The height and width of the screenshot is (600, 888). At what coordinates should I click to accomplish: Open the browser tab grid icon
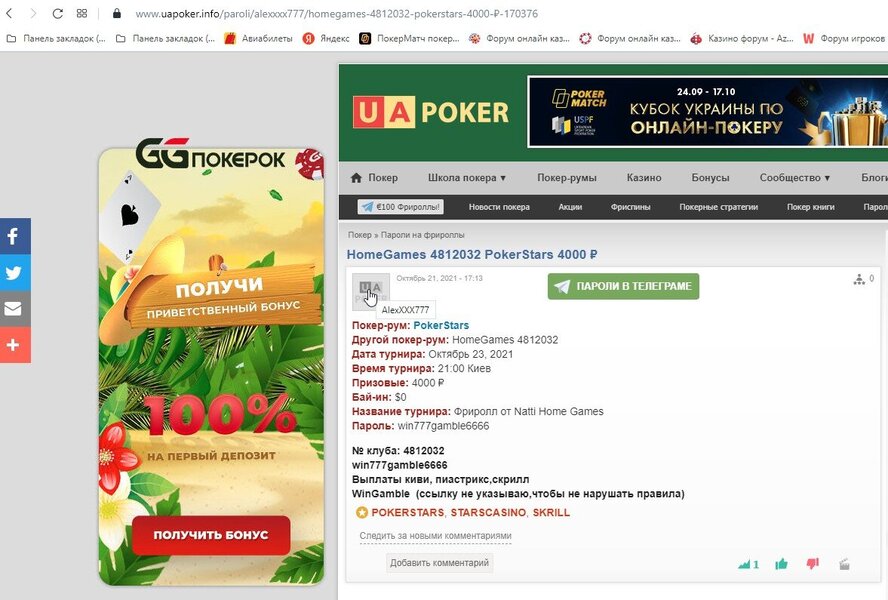pyautogui.click(x=82, y=14)
